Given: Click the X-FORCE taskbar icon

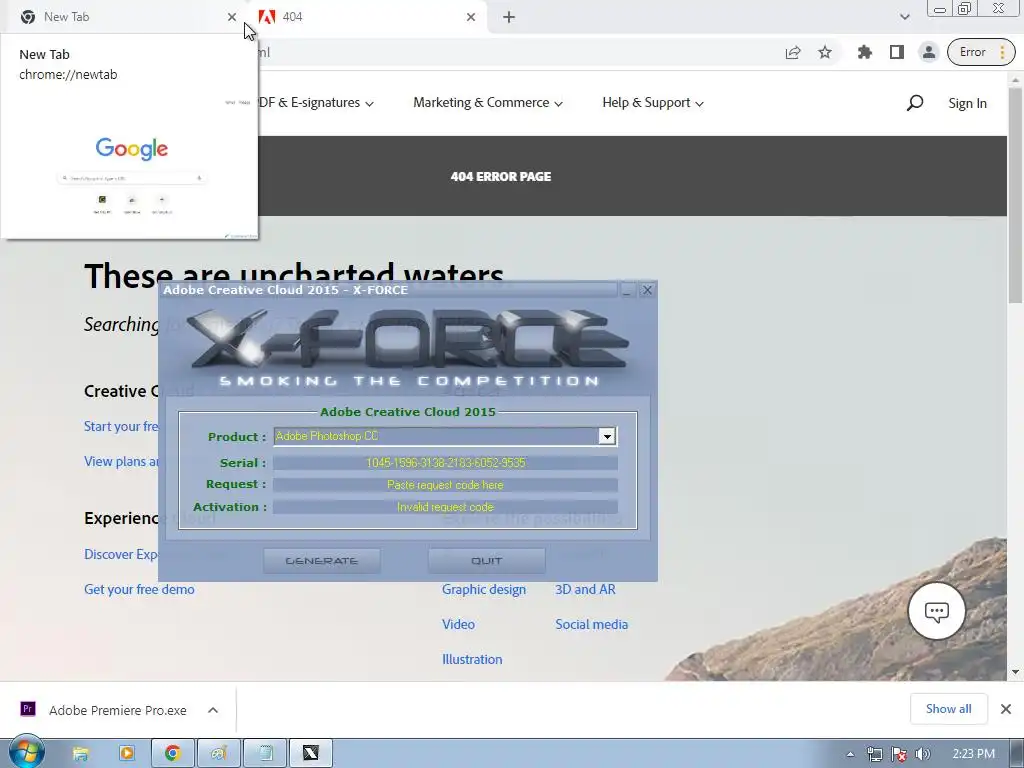Looking at the screenshot, I should point(311,754).
